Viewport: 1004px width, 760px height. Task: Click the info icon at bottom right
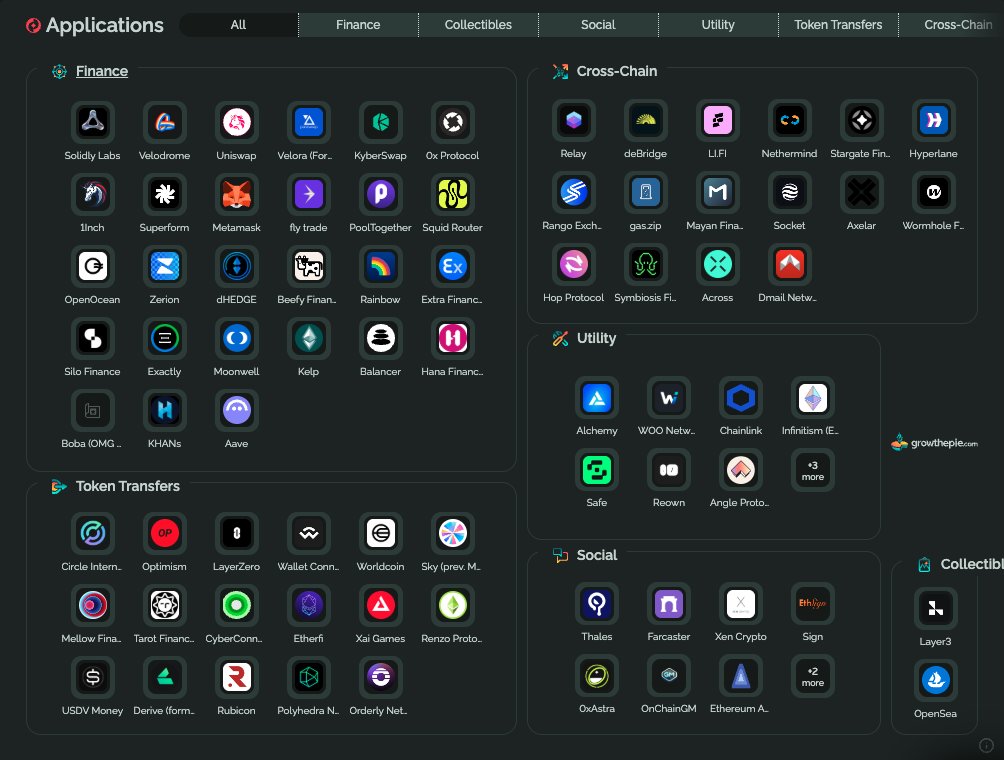pyautogui.click(x=986, y=745)
